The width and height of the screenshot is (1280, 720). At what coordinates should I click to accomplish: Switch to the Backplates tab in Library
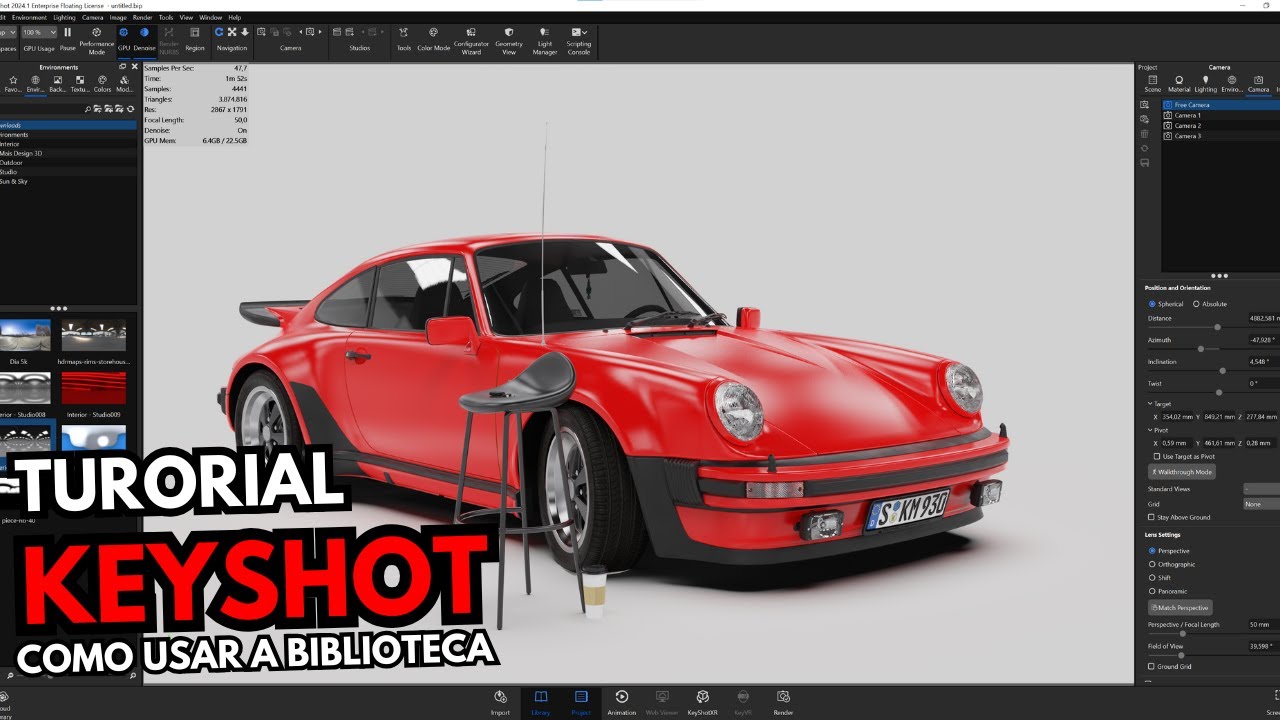(58, 83)
